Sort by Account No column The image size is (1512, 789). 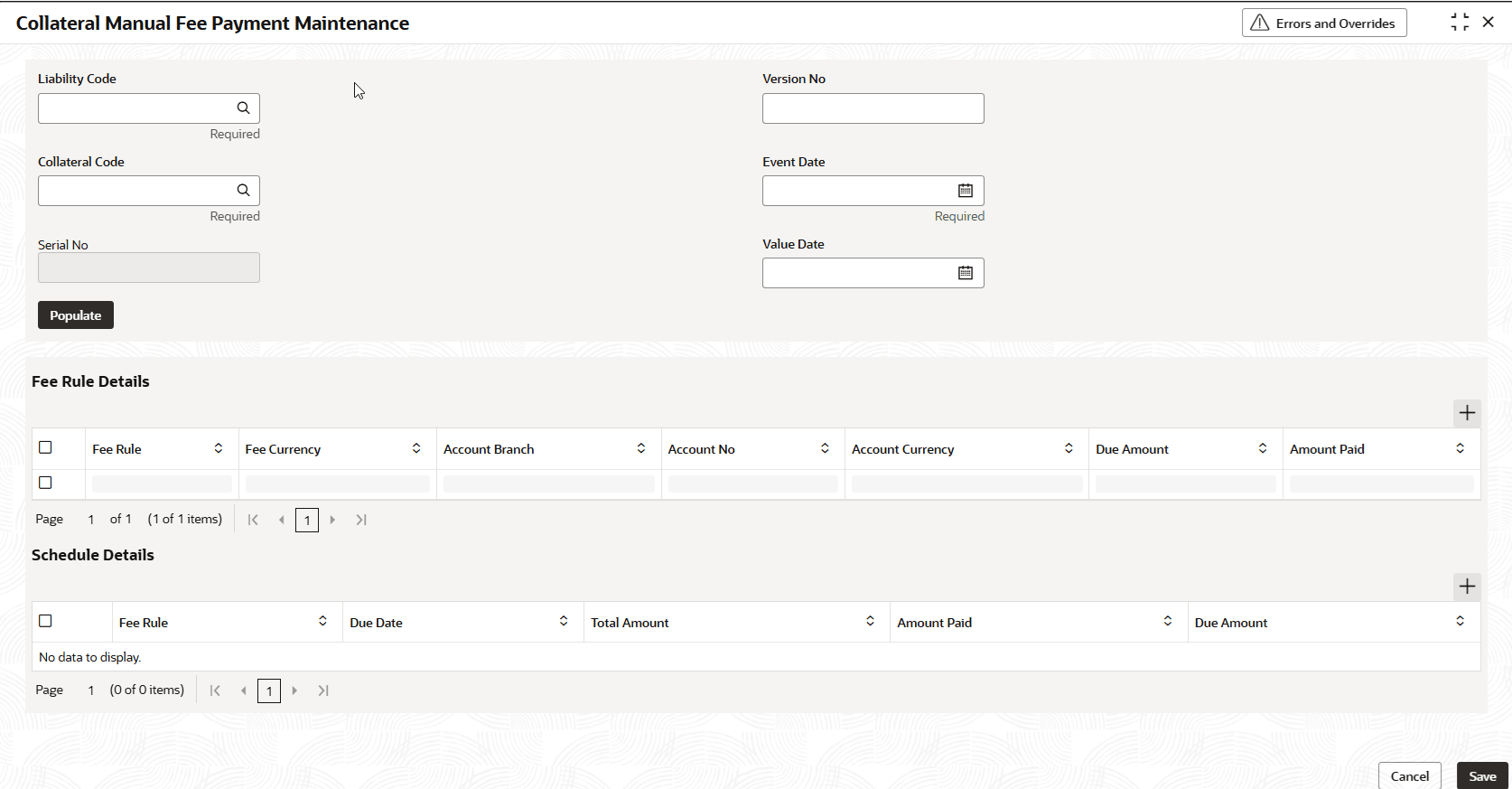(825, 448)
